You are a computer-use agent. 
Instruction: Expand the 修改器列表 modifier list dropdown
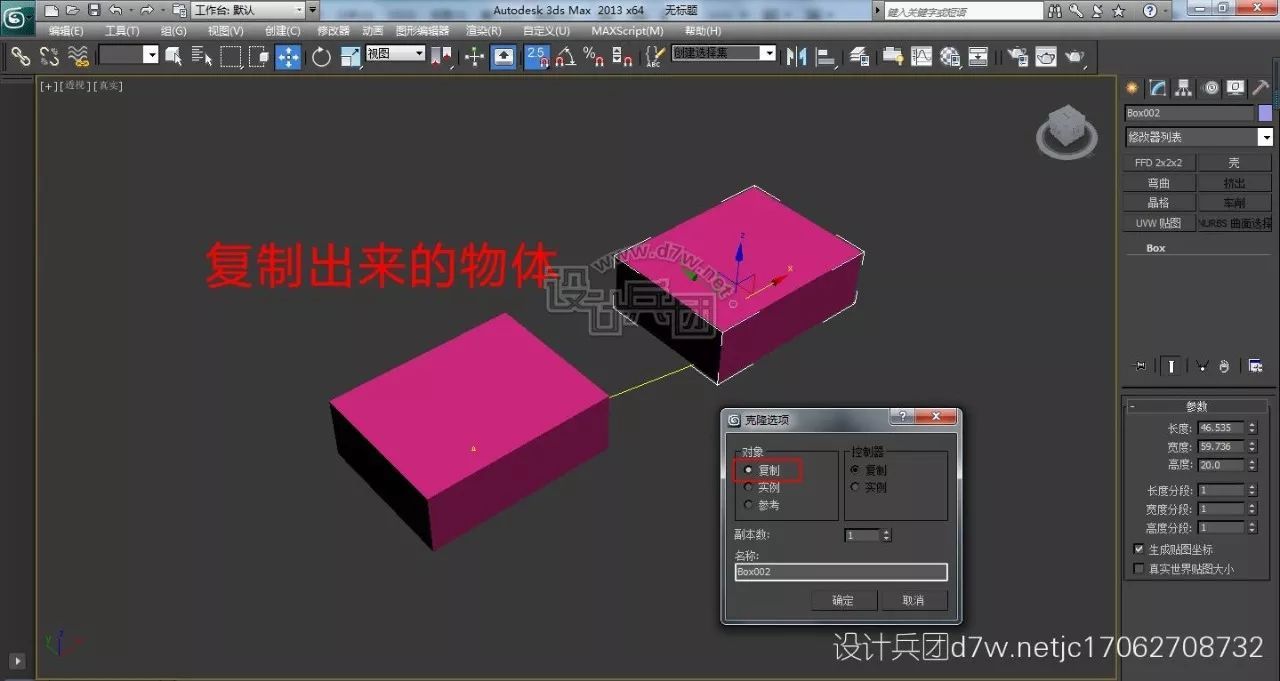pyautogui.click(x=1199, y=137)
